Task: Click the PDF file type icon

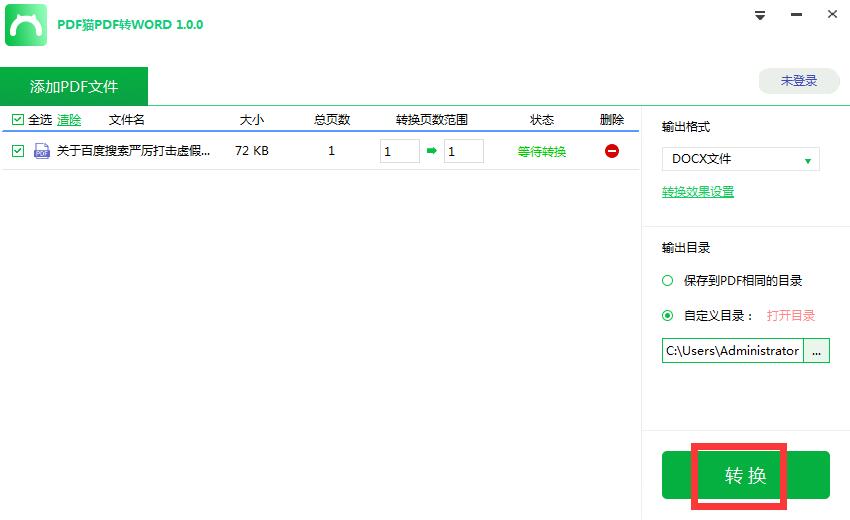Action: (x=42, y=151)
